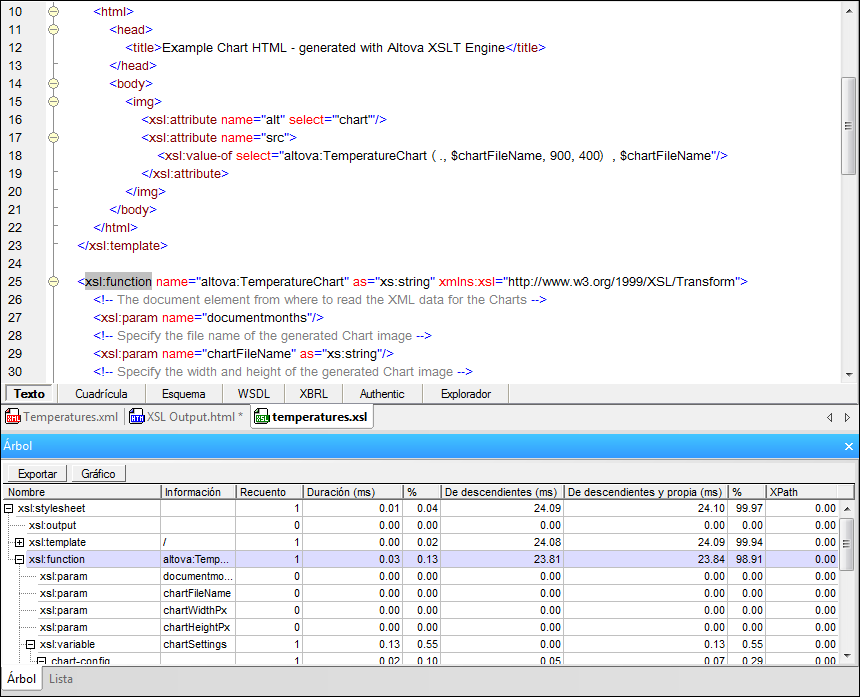Collapse the code fold marker on line 14
The width and height of the screenshot is (860, 697).
point(53,84)
